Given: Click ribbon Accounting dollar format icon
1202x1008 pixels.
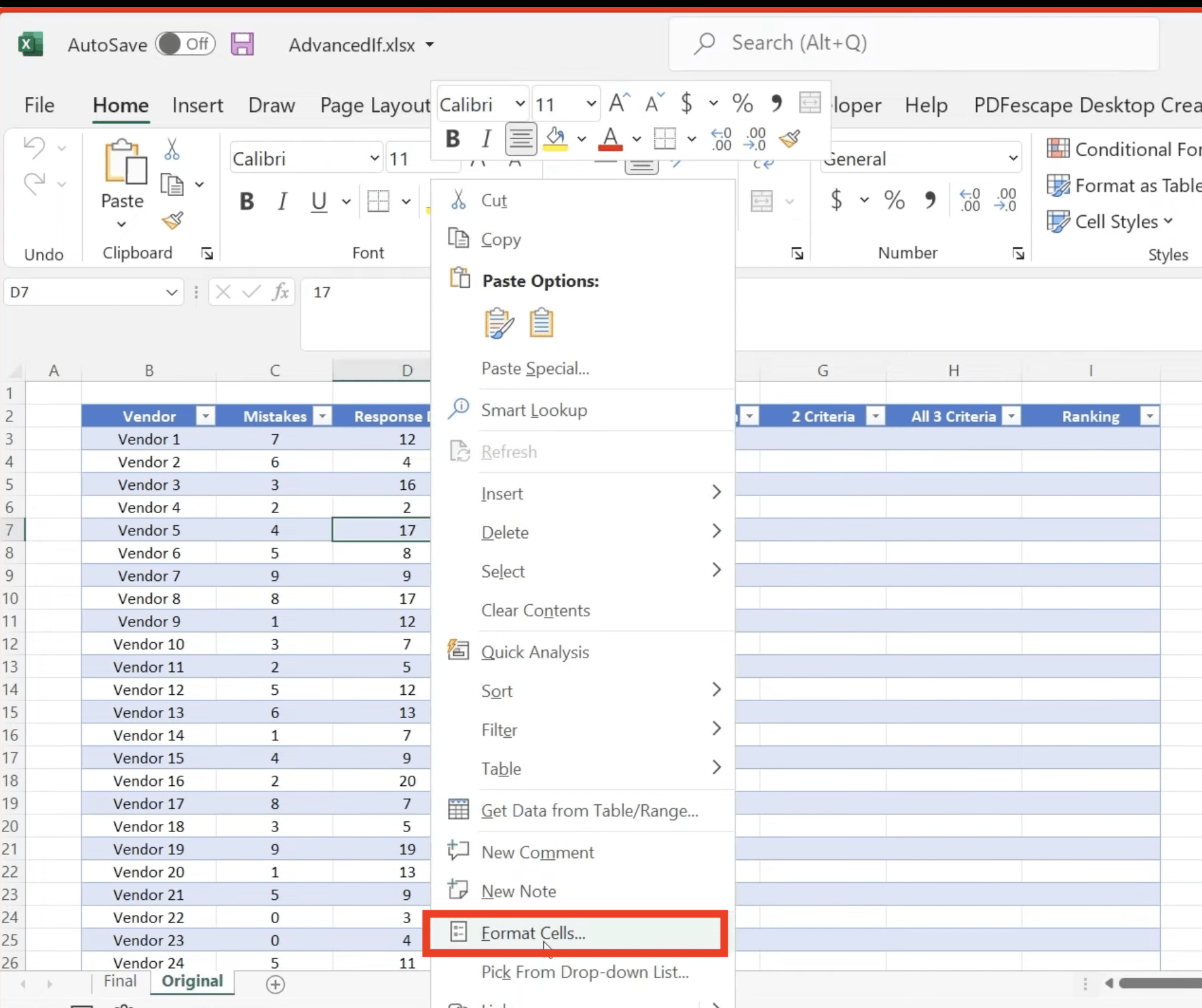Looking at the screenshot, I should click(x=836, y=201).
